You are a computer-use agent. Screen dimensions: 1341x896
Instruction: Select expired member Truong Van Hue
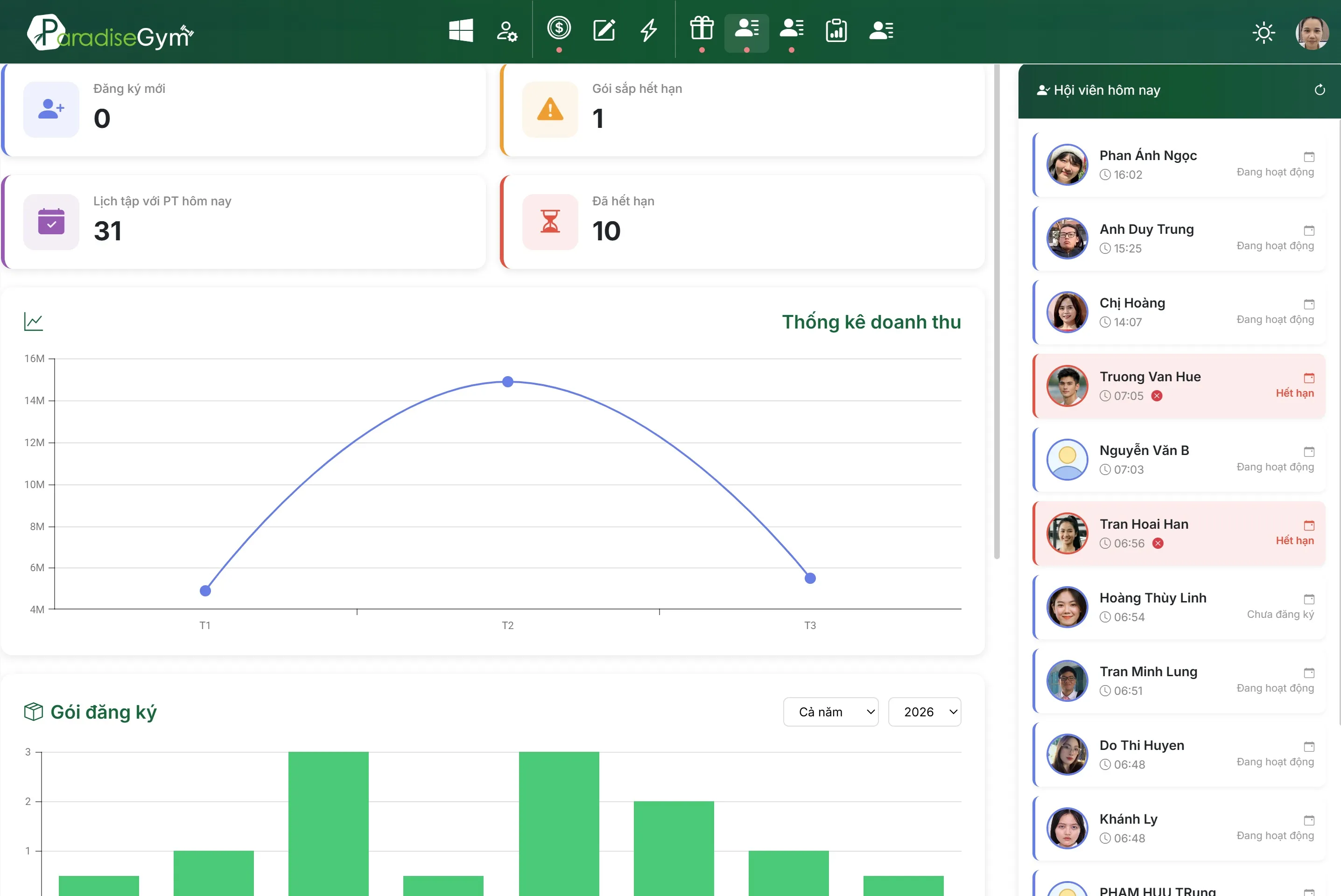click(1179, 386)
